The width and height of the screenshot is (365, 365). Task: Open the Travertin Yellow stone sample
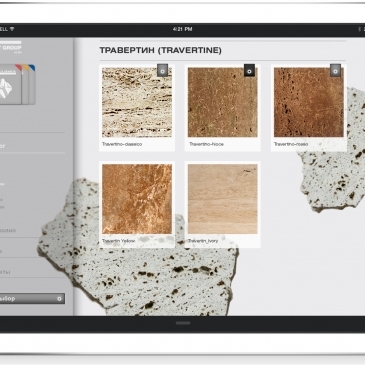tap(137, 199)
